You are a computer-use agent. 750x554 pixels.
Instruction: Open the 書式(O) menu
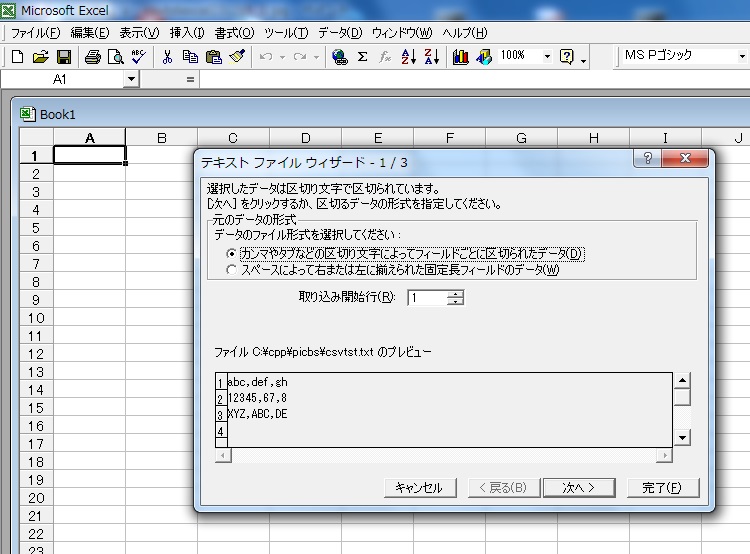[x=234, y=33]
